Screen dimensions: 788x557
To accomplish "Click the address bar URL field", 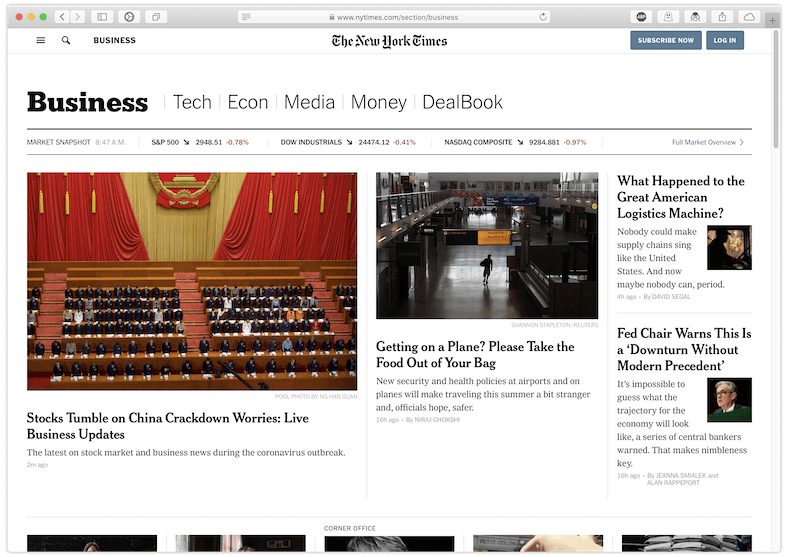I will click(x=394, y=17).
